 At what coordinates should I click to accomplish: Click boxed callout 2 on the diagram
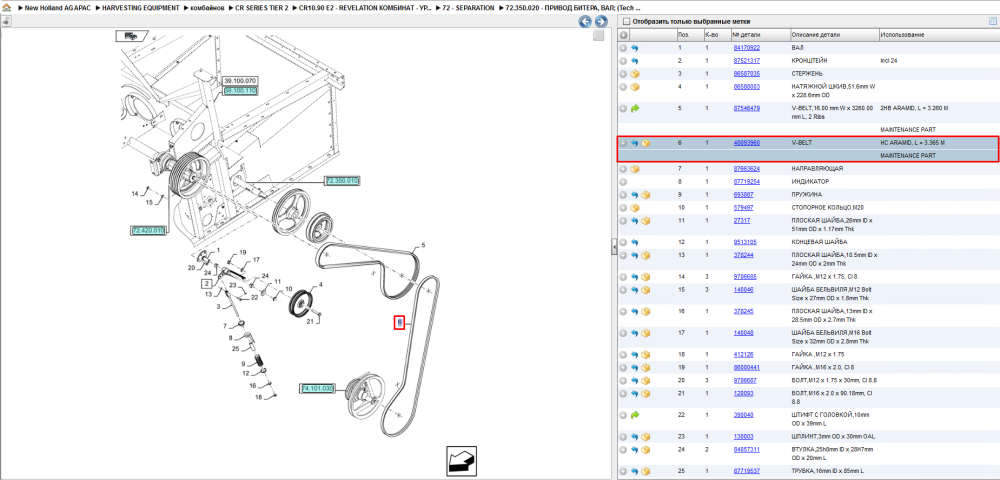tap(207, 283)
